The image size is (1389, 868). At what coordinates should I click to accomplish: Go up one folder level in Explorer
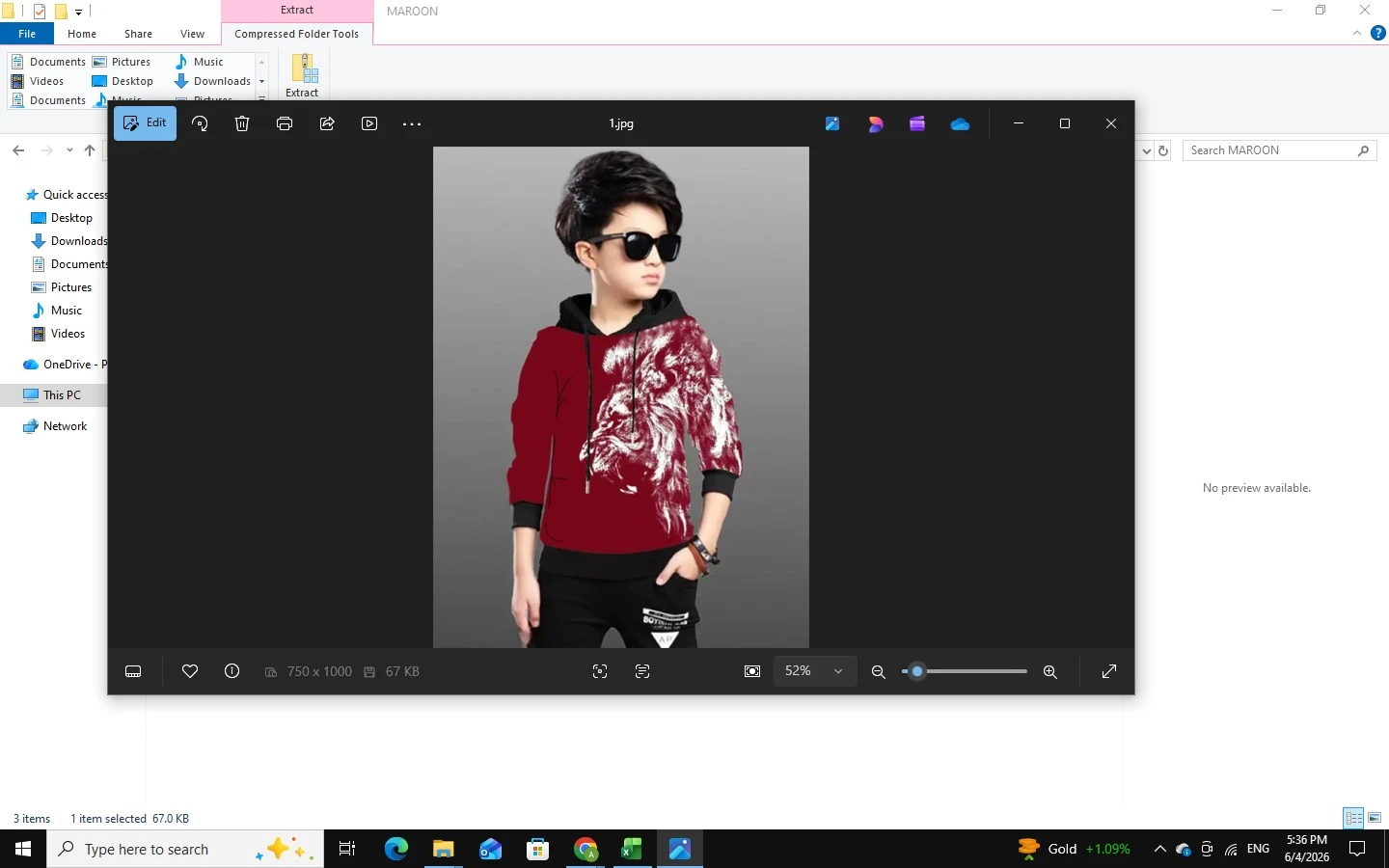[90, 150]
